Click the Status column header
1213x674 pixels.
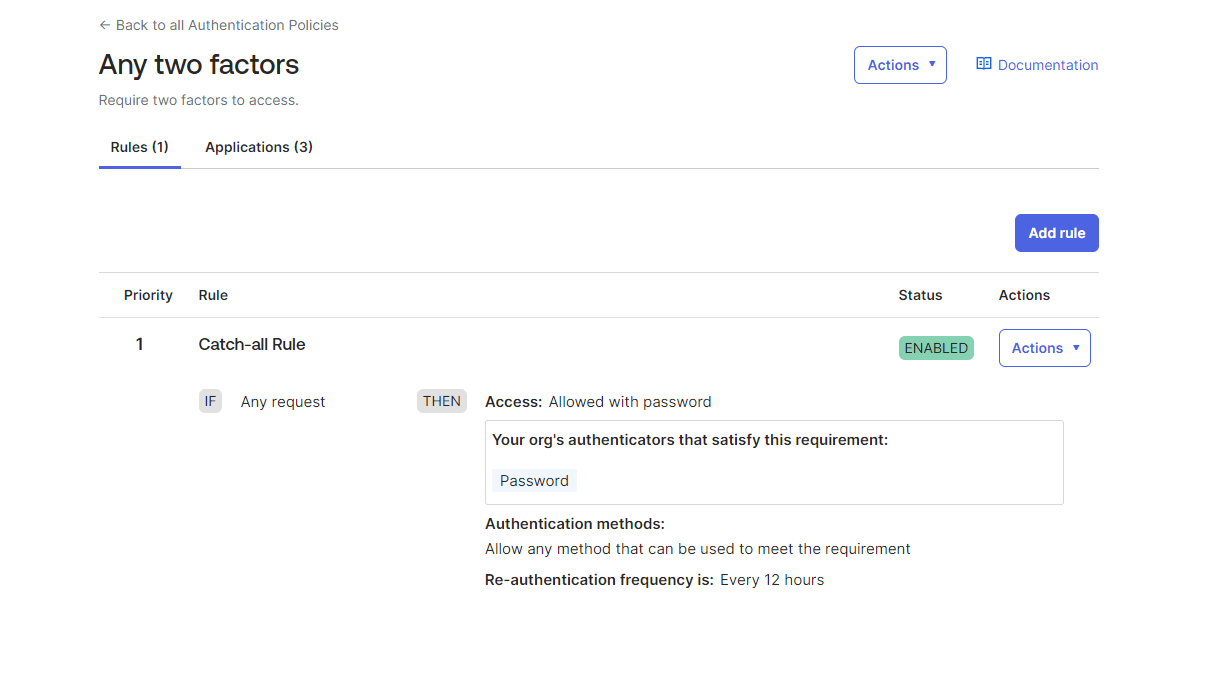pyautogui.click(x=920, y=295)
